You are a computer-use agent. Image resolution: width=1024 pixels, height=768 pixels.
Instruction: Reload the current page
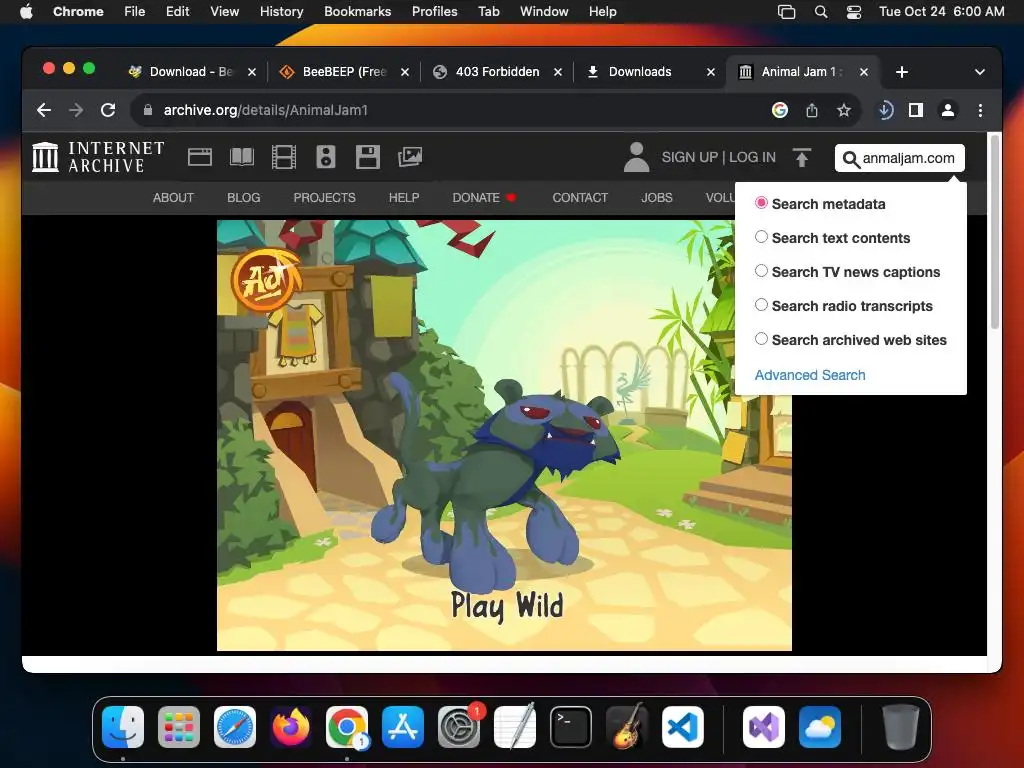[108, 110]
